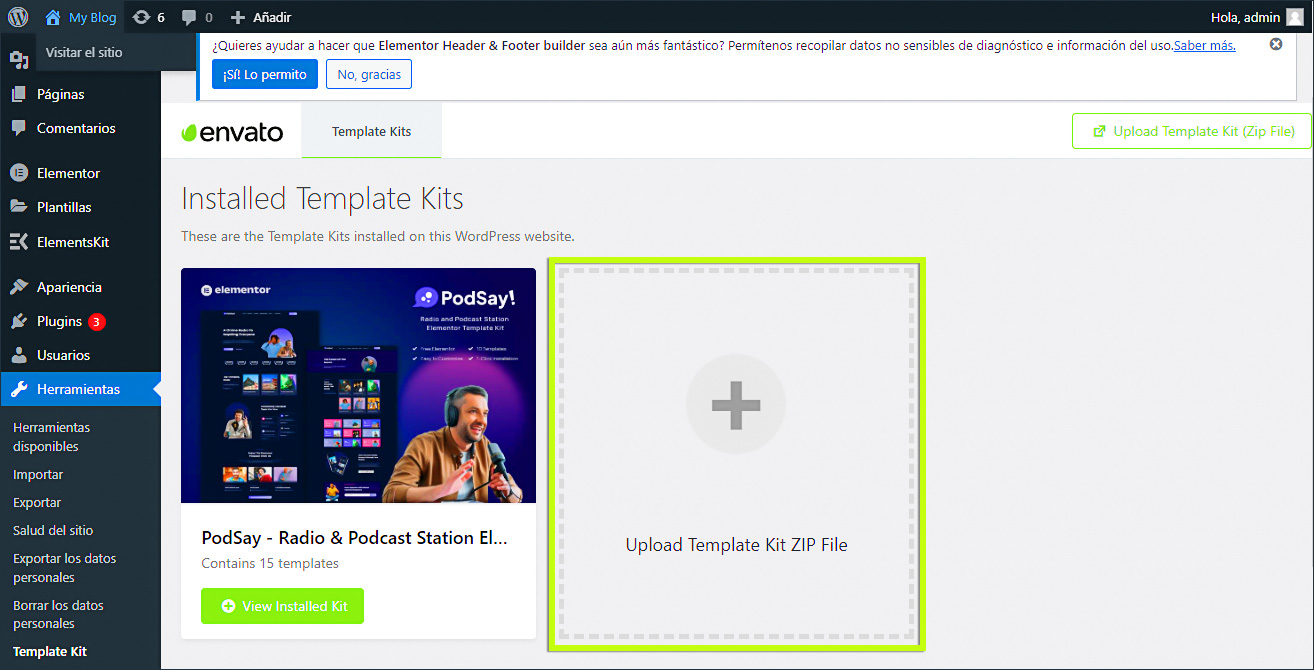Dismiss the Elementor notice with X icon
This screenshot has height=670, width=1314.
(x=1275, y=44)
